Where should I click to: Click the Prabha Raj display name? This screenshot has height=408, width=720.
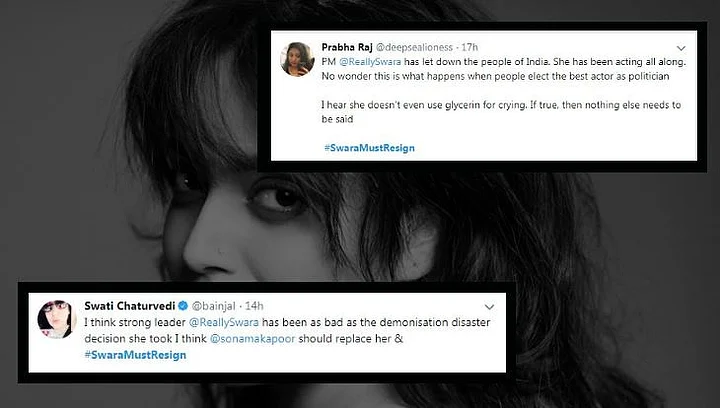pos(349,47)
